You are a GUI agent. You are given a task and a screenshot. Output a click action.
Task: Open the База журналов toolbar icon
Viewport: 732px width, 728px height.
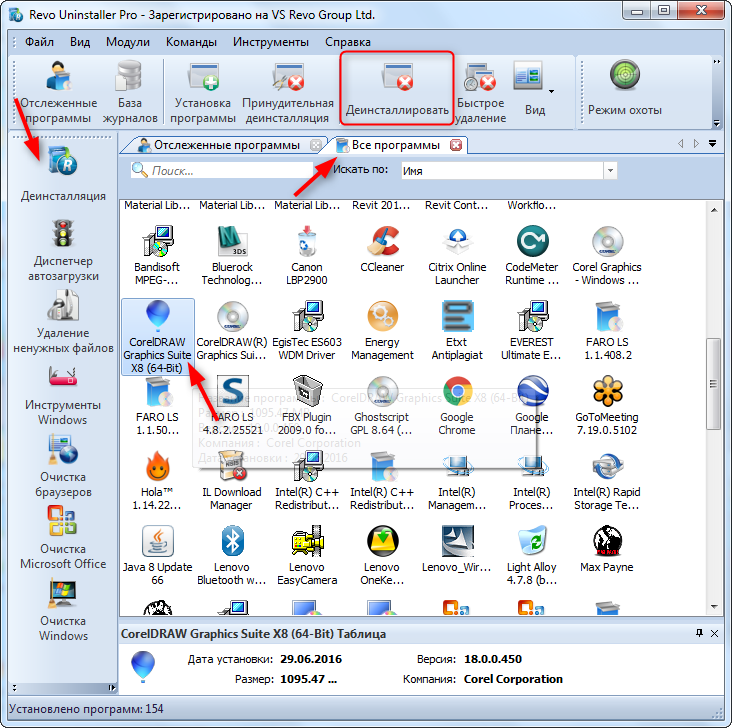point(130,92)
